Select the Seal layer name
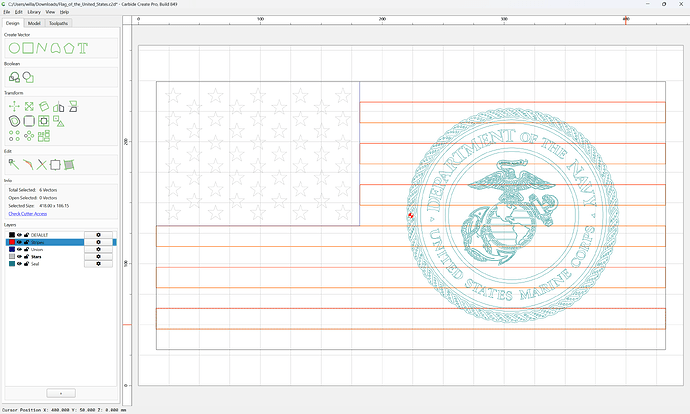This screenshot has width=690, height=414. [35, 264]
